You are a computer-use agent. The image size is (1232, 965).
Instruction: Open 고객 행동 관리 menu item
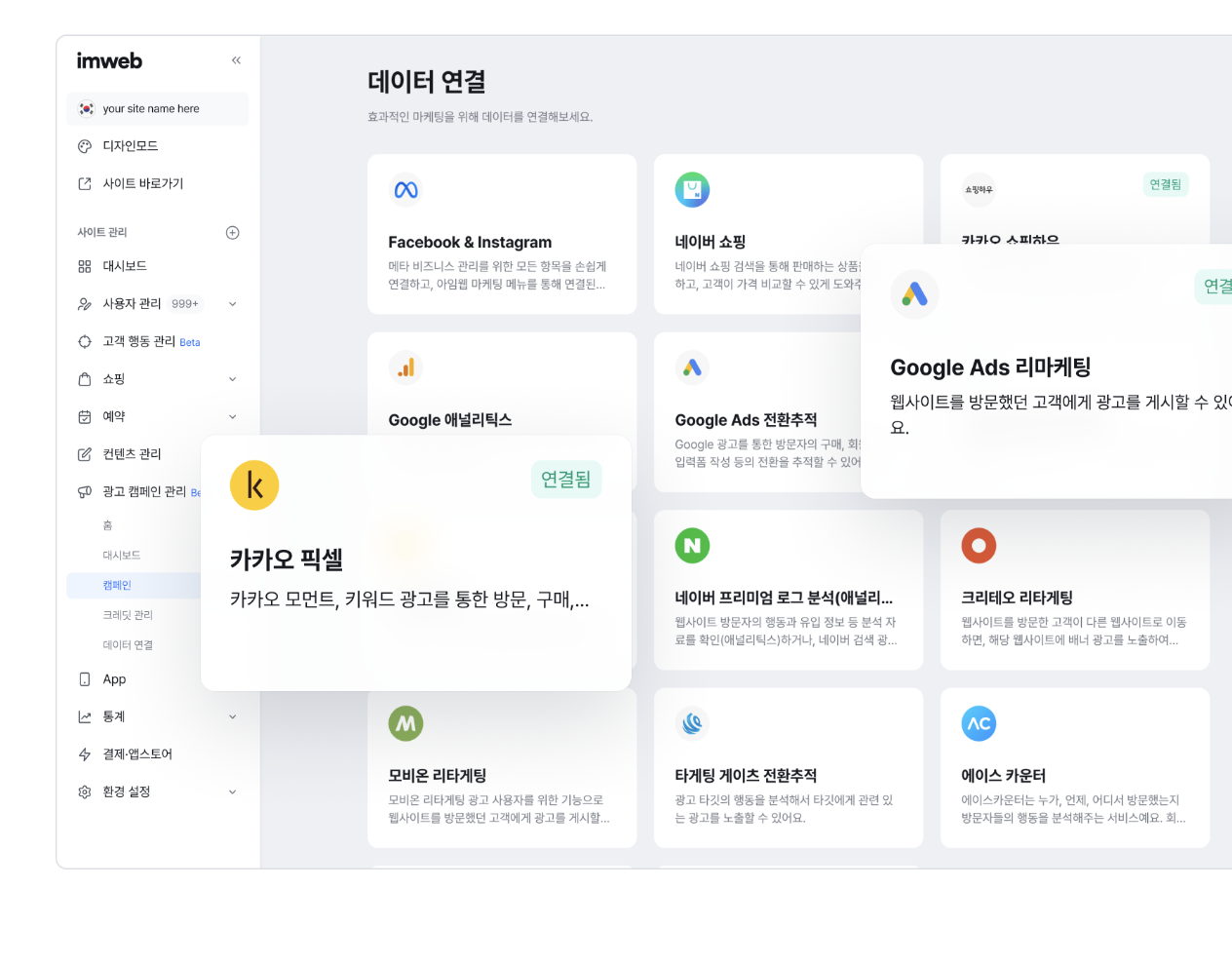point(139,341)
